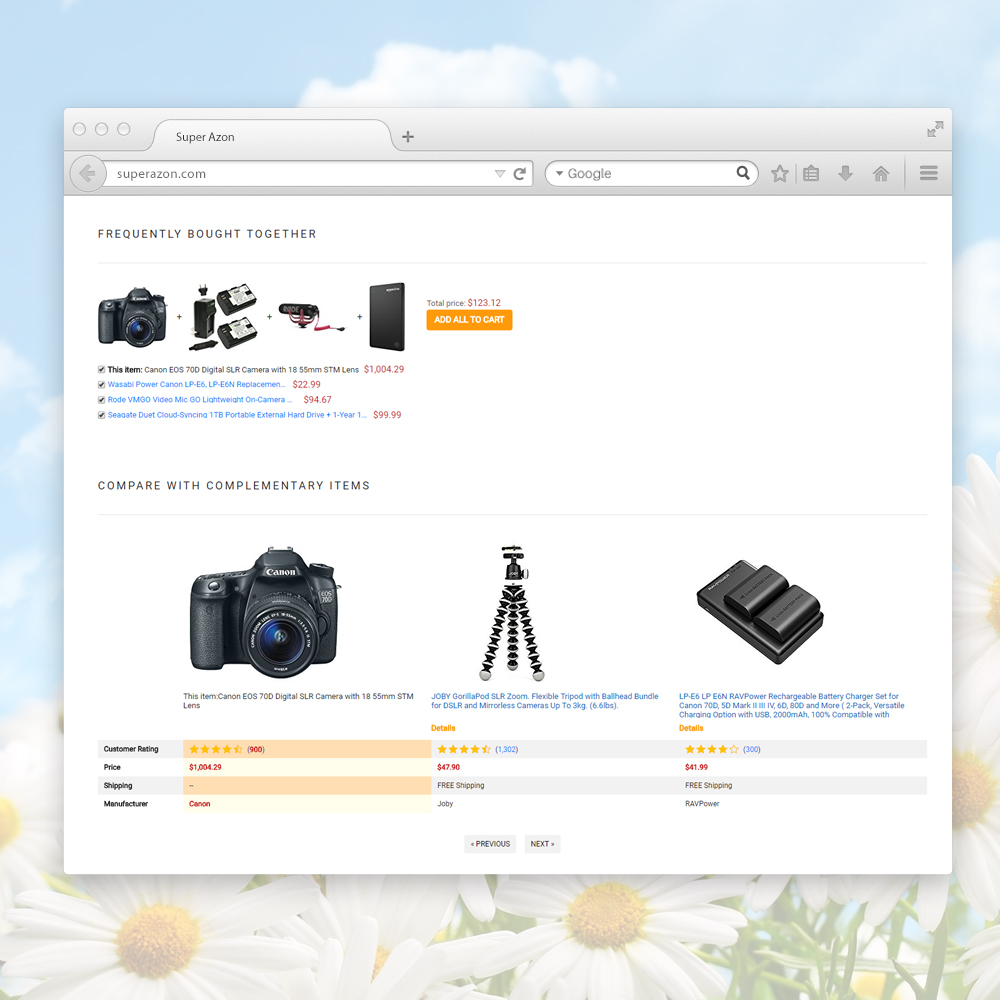This screenshot has height=1000, width=1000.
Task: Click the large Canon EOS 70D image
Action: (x=265, y=612)
